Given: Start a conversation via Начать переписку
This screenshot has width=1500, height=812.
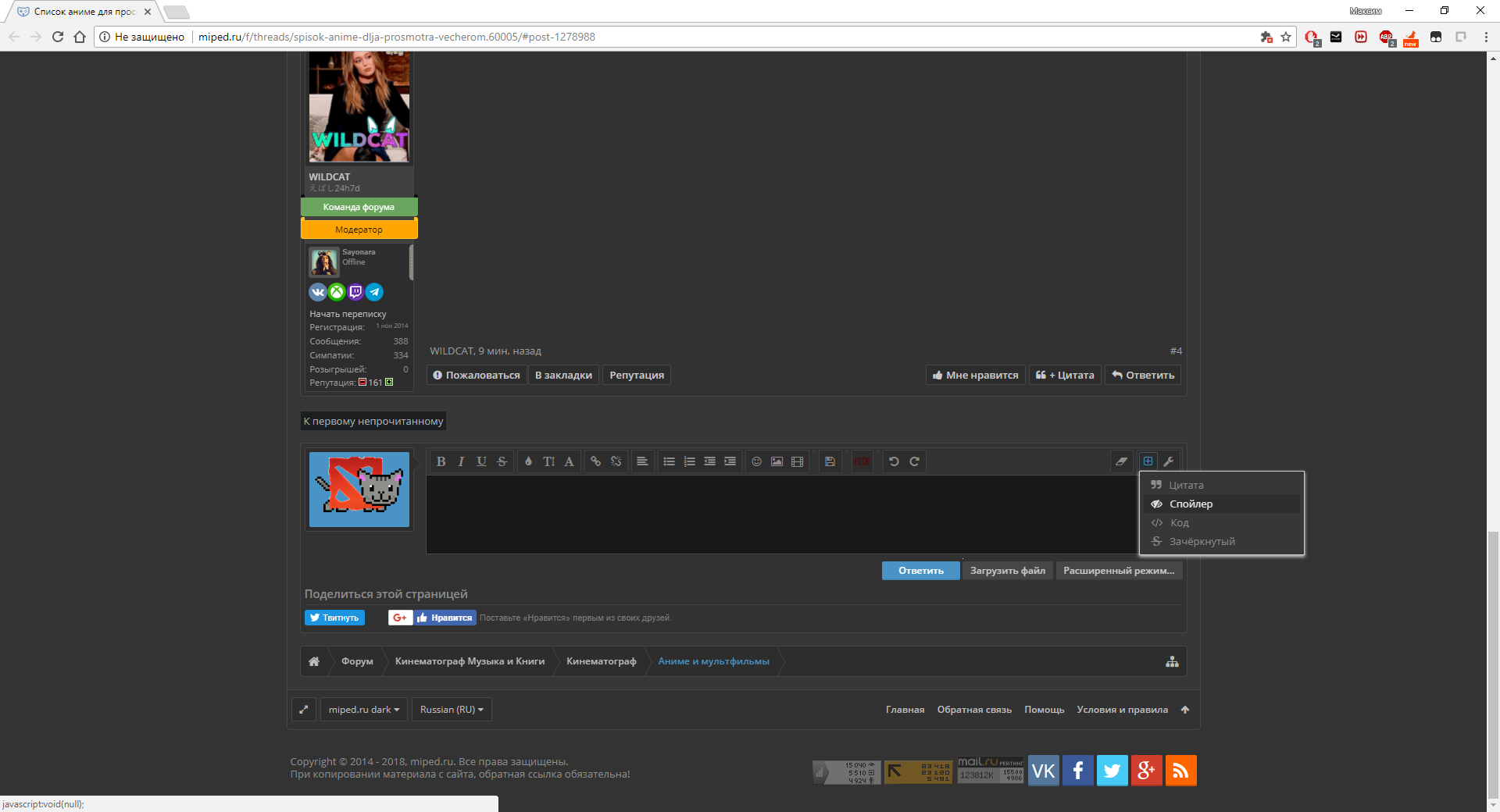Looking at the screenshot, I should click(348, 314).
